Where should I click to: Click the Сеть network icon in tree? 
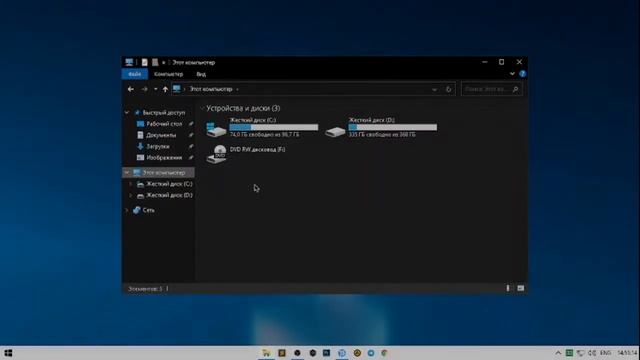click(x=137, y=210)
